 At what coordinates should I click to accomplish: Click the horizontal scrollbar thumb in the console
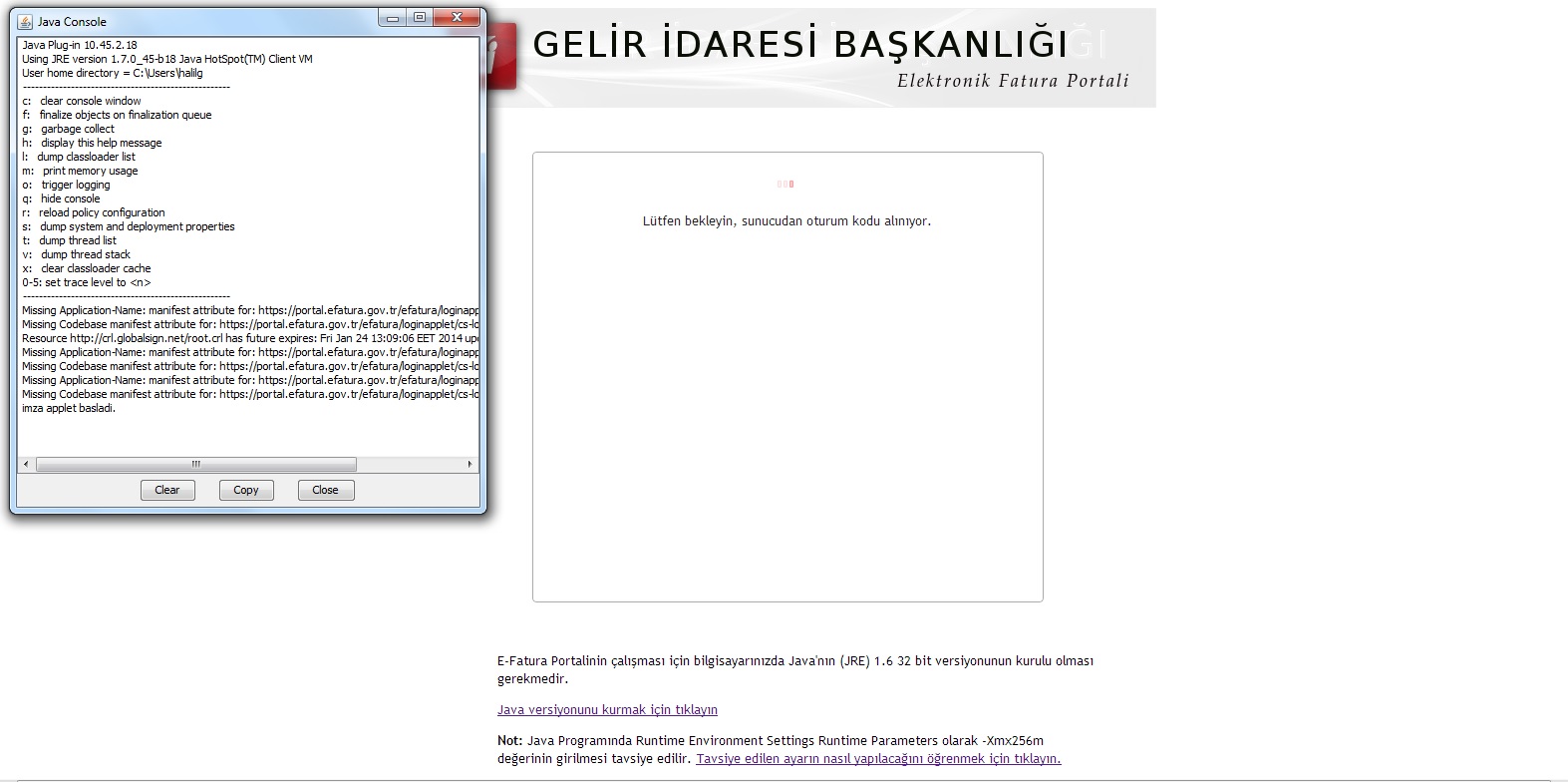tap(196, 464)
